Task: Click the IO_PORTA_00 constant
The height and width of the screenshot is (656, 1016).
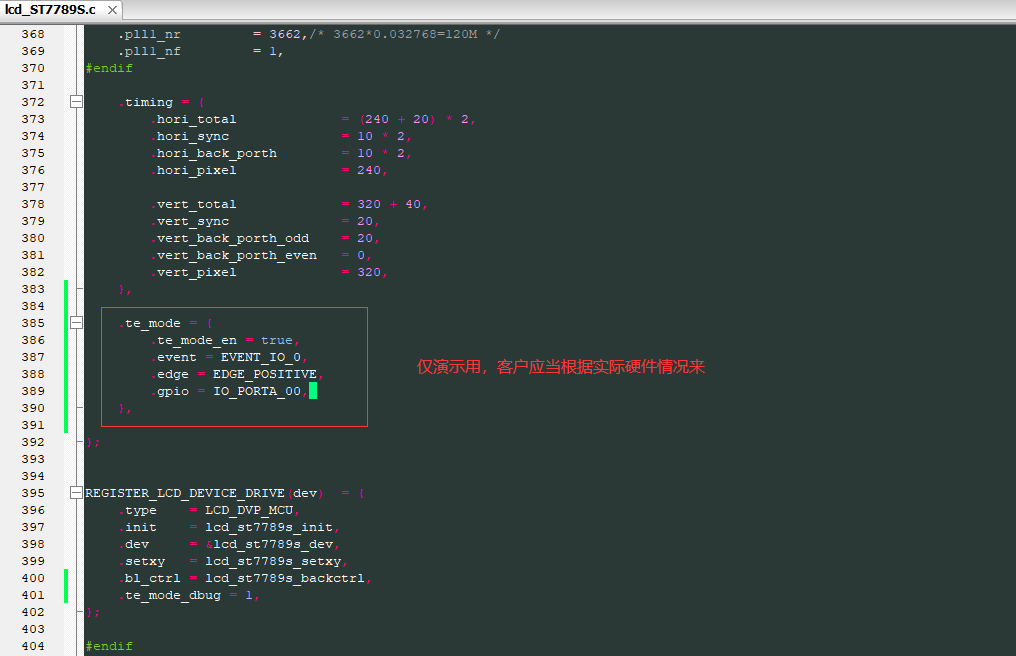Action: (x=257, y=391)
